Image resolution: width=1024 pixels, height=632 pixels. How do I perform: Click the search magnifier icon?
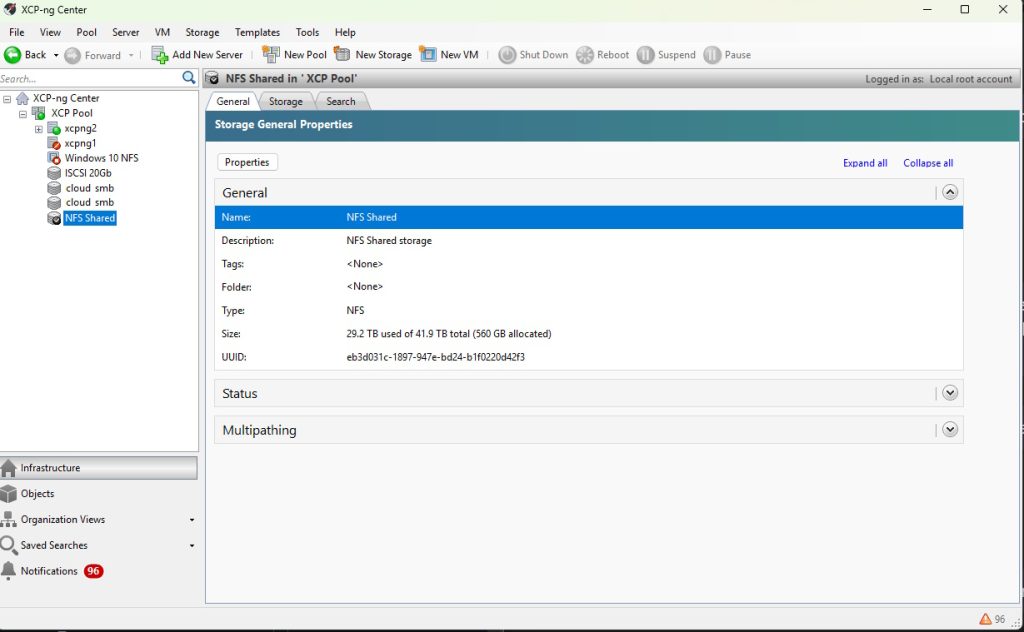189,78
